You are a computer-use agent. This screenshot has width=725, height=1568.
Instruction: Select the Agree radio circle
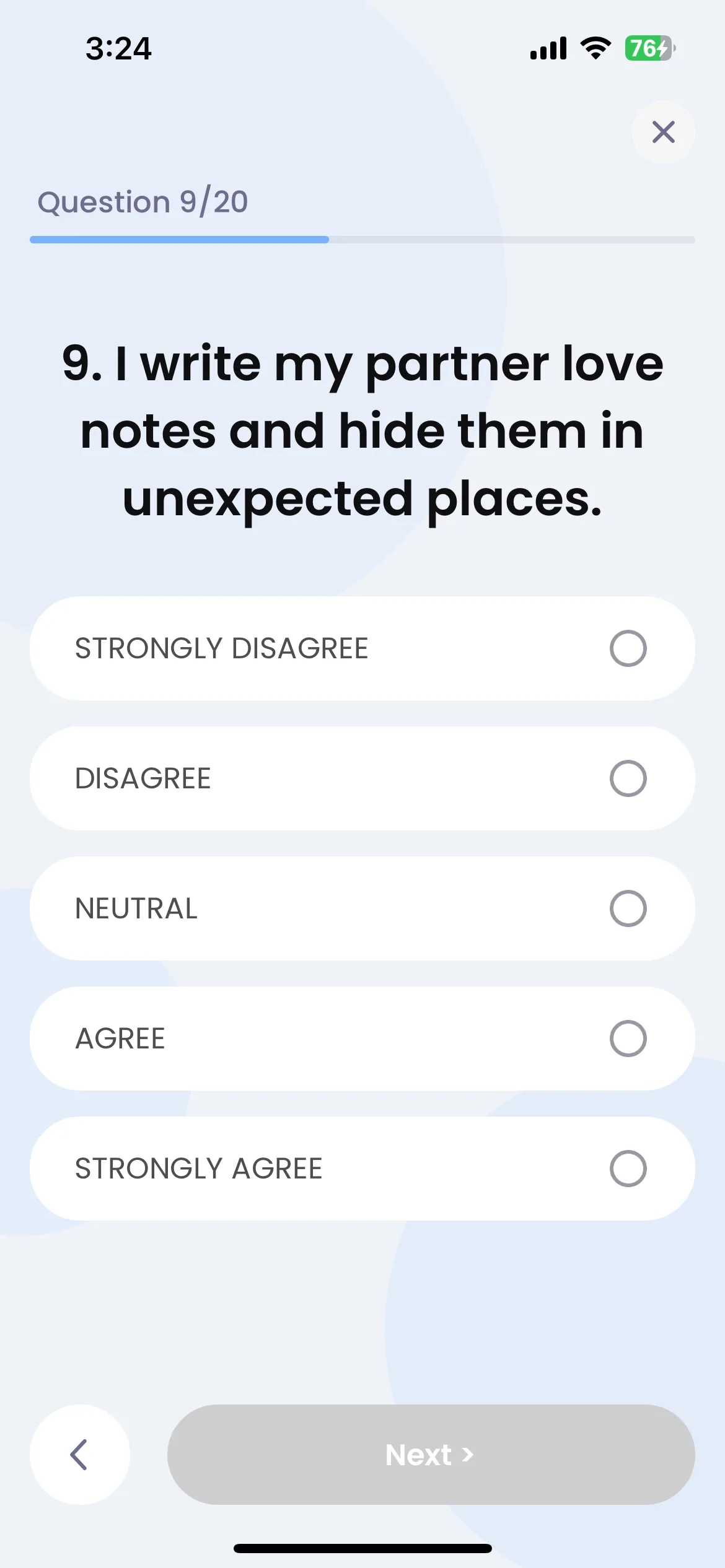coord(628,1039)
